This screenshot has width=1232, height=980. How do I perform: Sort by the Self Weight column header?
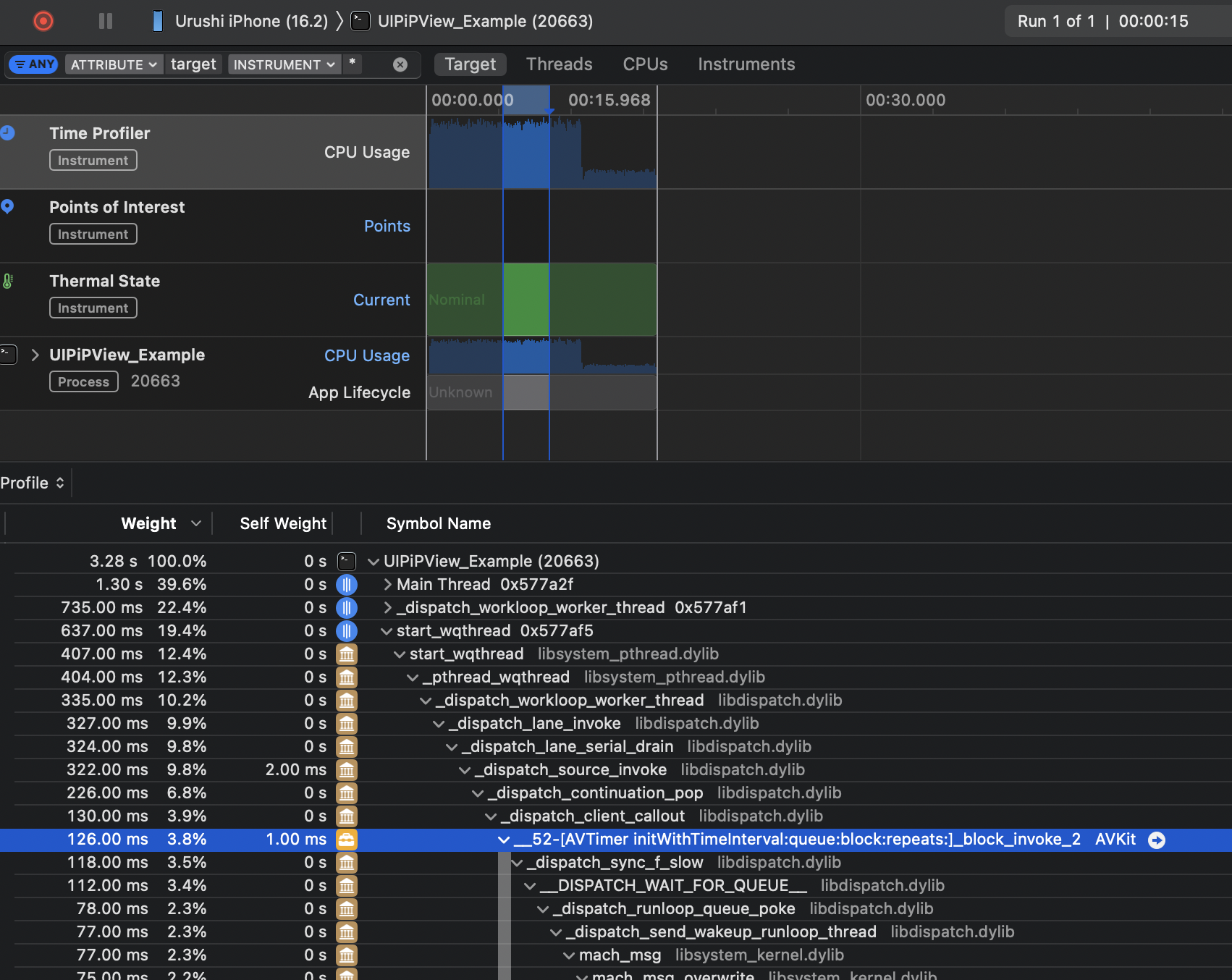283,523
